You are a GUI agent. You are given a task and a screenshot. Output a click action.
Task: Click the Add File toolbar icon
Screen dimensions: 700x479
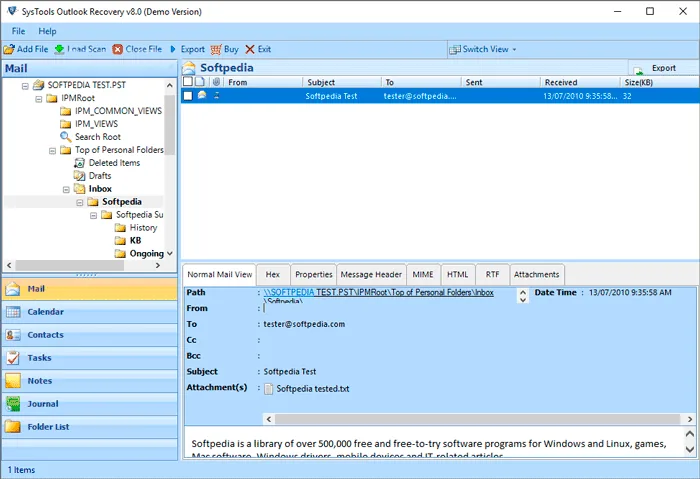(9, 49)
